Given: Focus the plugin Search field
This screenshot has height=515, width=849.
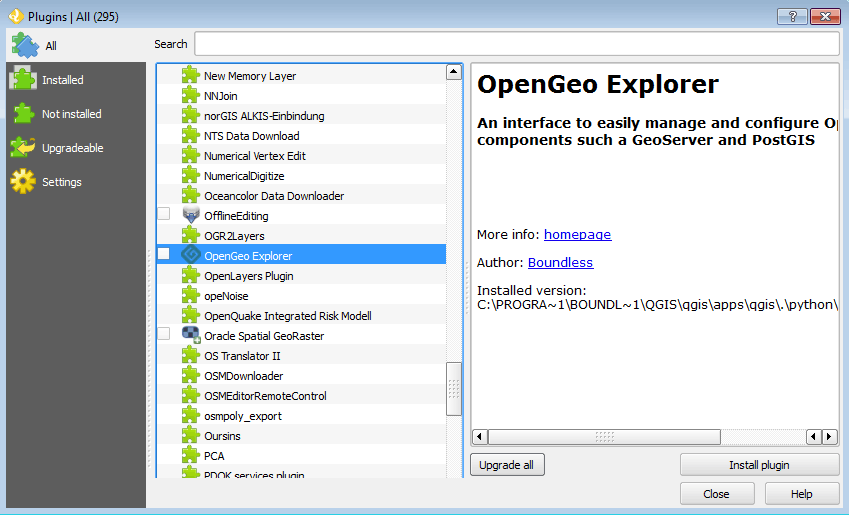Looking at the screenshot, I should pos(516,44).
